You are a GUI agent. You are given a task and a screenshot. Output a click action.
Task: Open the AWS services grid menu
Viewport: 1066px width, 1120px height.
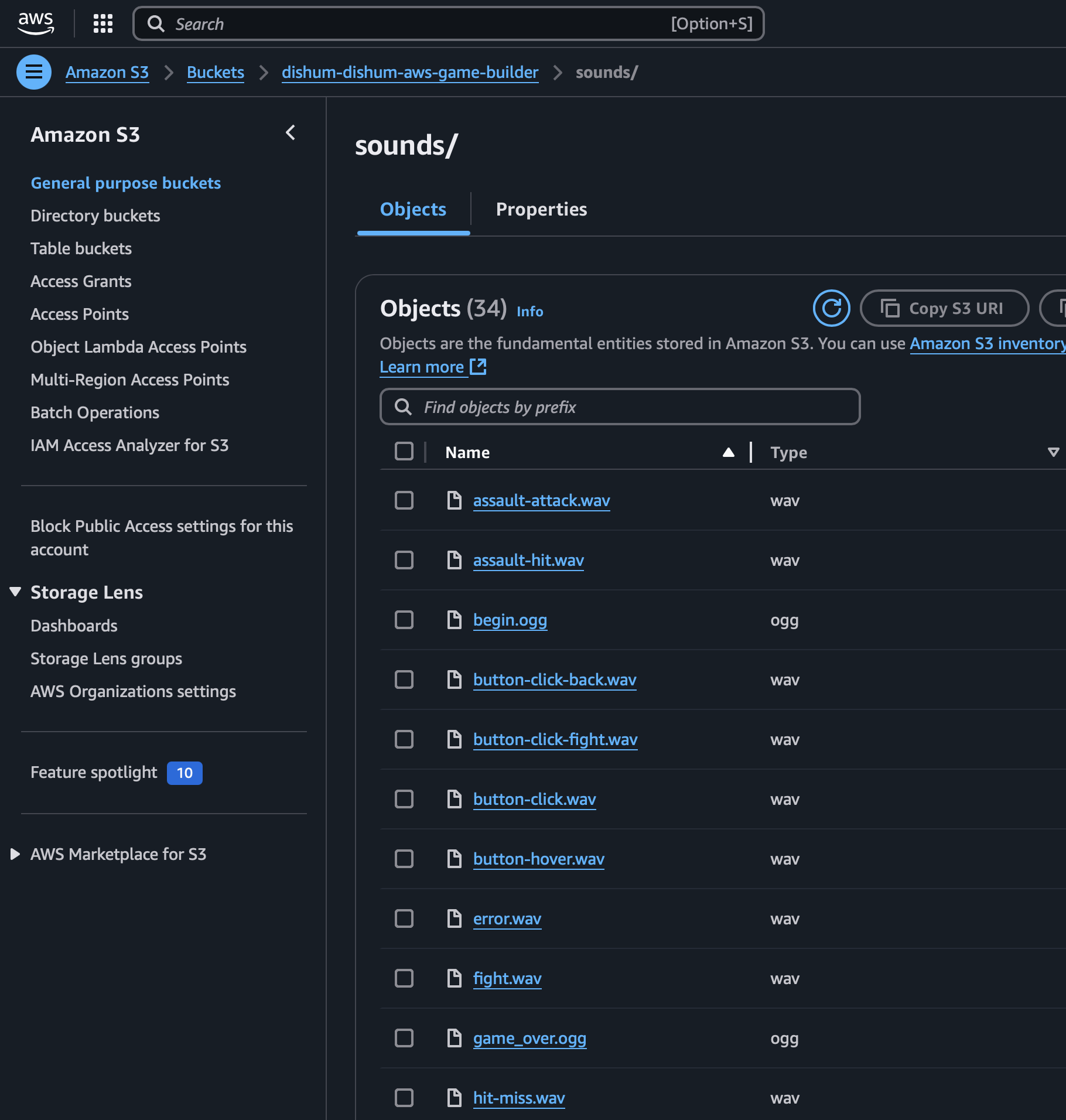point(103,23)
